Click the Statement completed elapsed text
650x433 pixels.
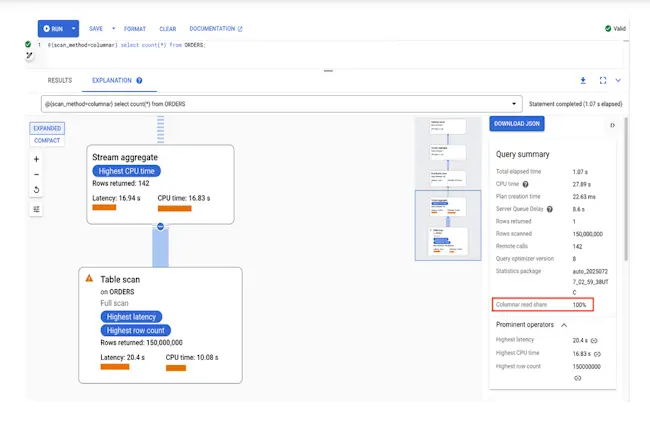coord(575,104)
